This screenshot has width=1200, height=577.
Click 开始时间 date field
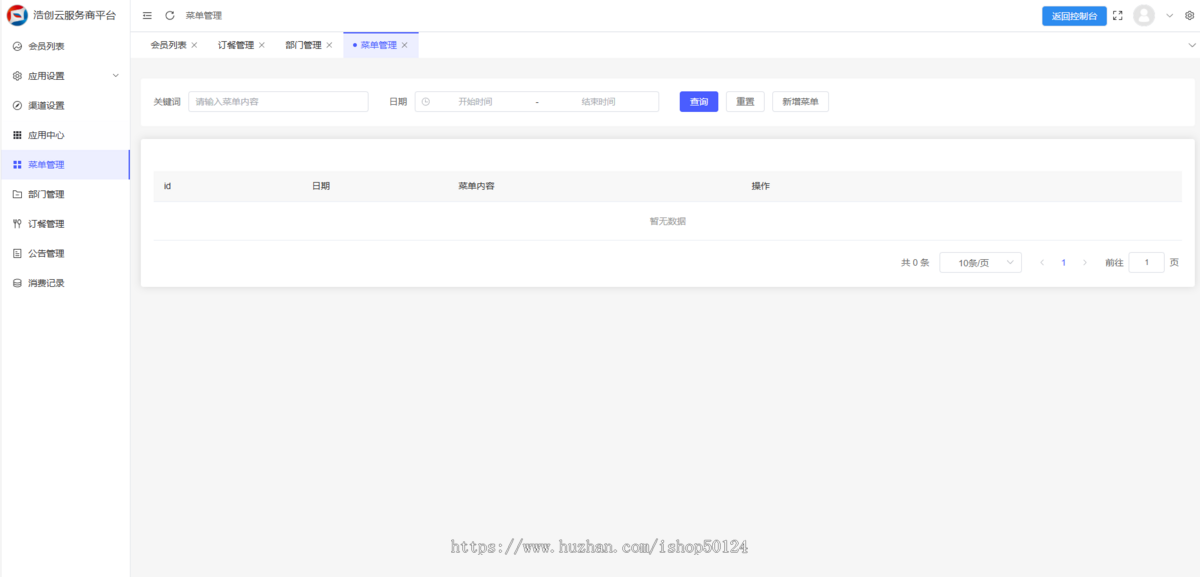[475, 102]
